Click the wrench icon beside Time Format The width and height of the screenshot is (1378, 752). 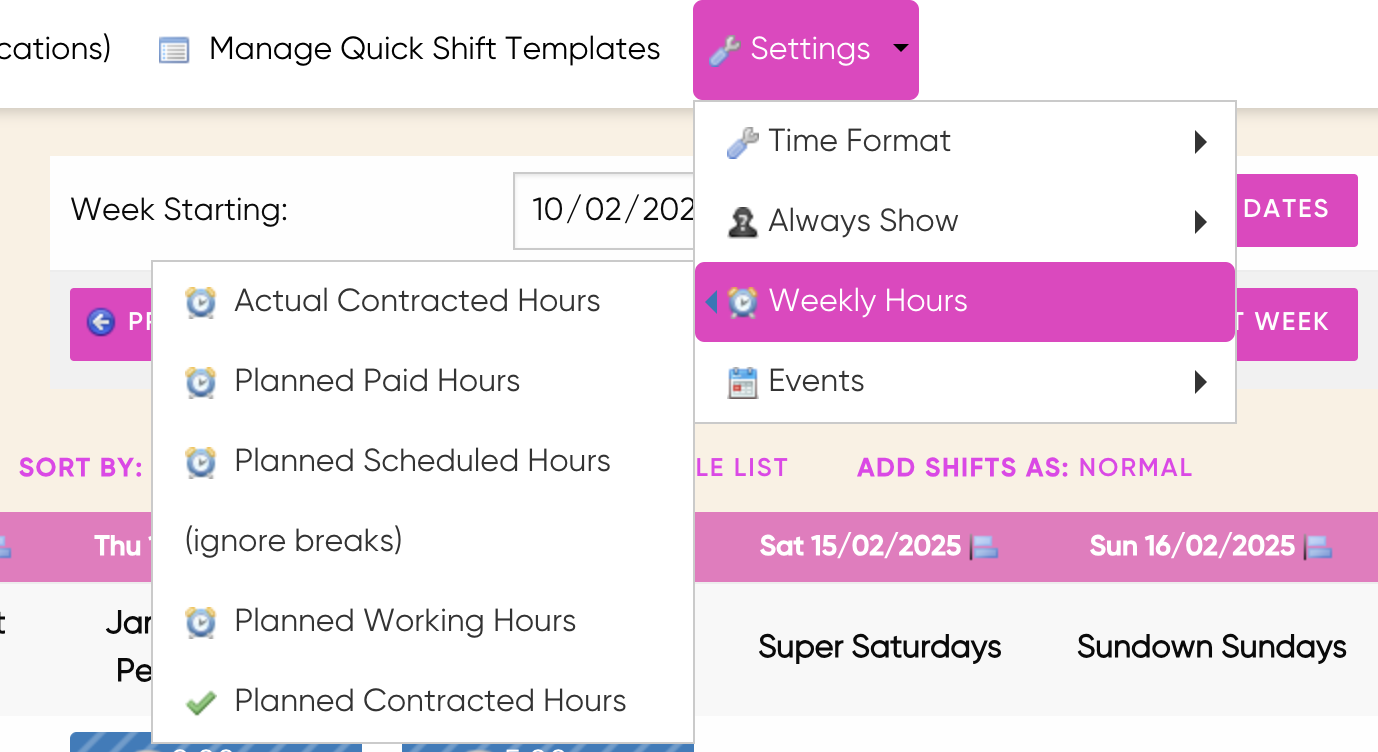[x=742, y=142]
